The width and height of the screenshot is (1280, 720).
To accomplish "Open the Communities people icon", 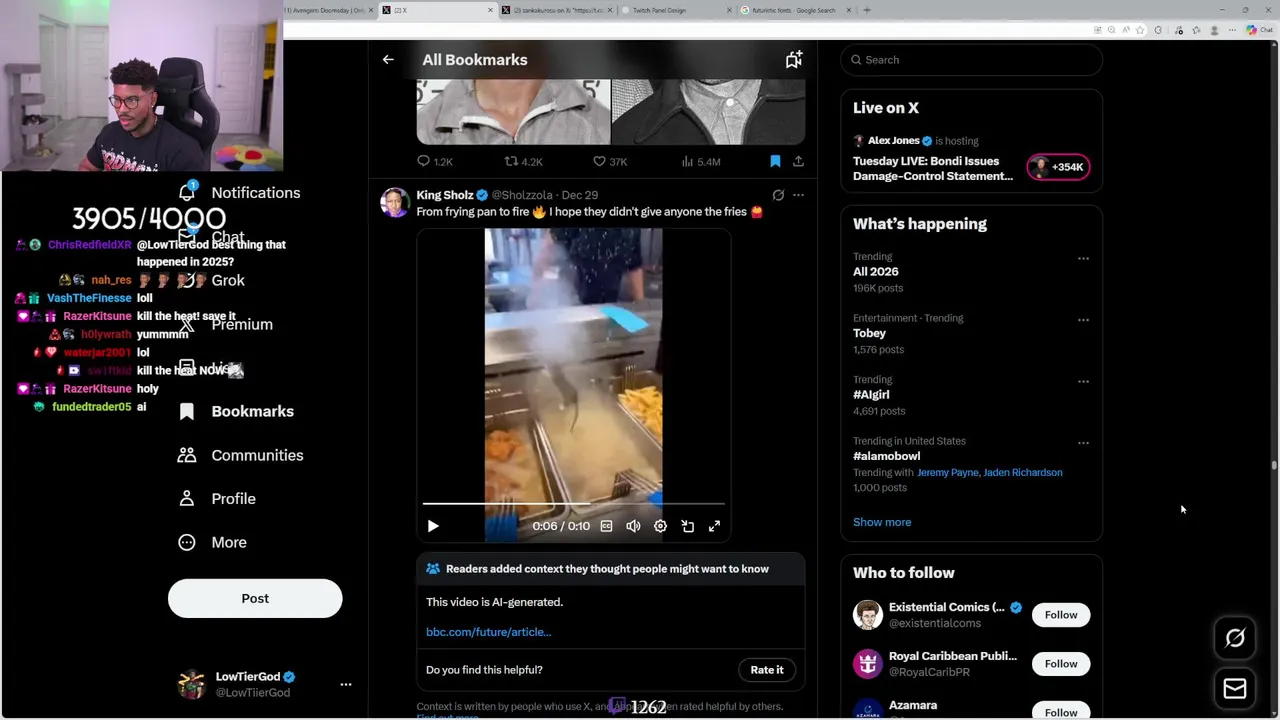I will tap(187, 456).
